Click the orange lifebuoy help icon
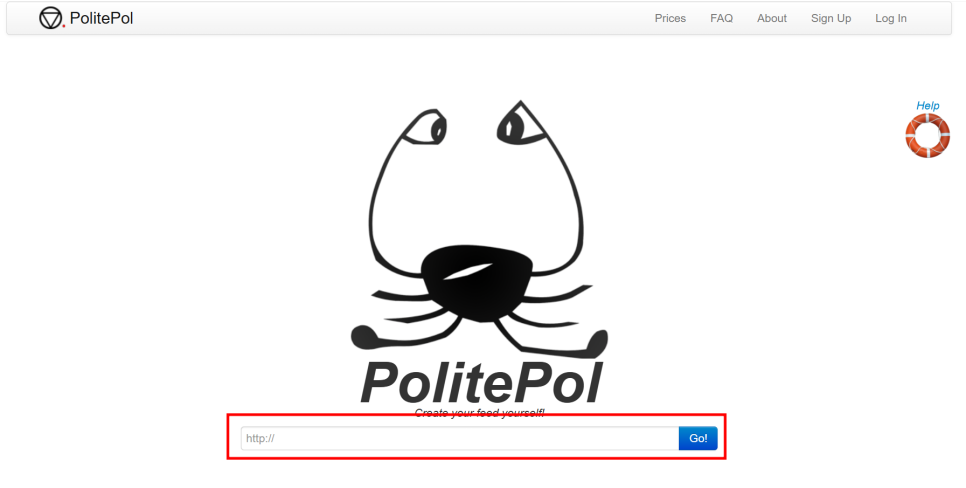Image resolution: width=966 pixels, height=488 pixels. 928,136
